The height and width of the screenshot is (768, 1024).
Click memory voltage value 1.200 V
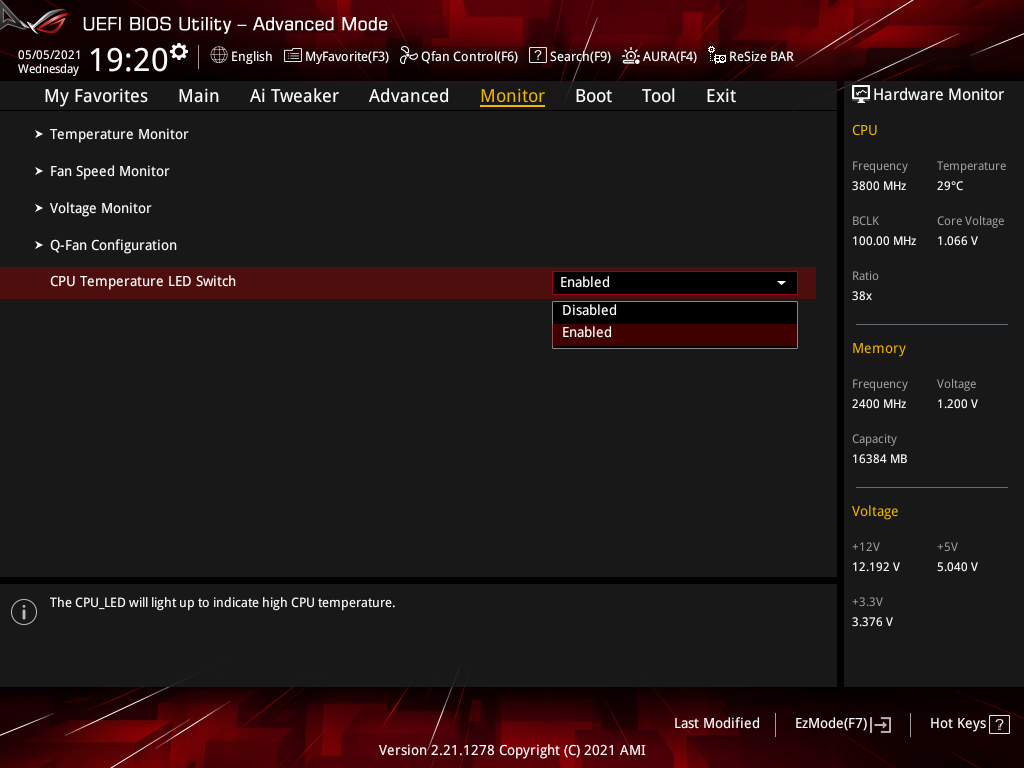tap(957, 404)
